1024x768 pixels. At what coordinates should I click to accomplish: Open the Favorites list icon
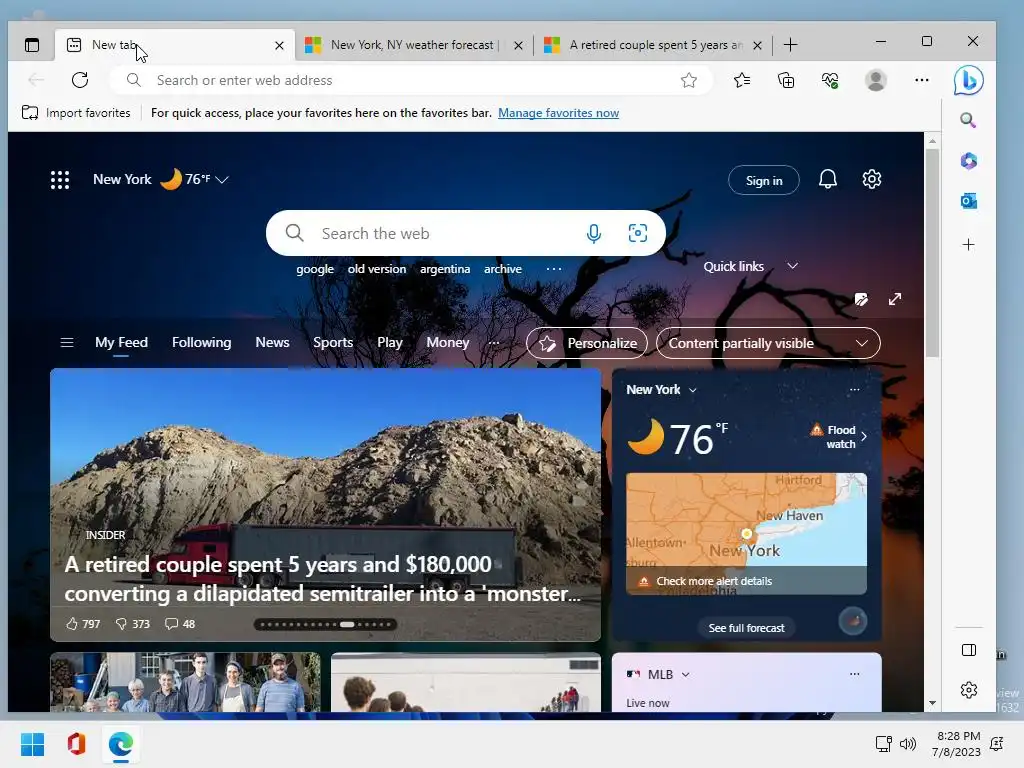[742, 80]
